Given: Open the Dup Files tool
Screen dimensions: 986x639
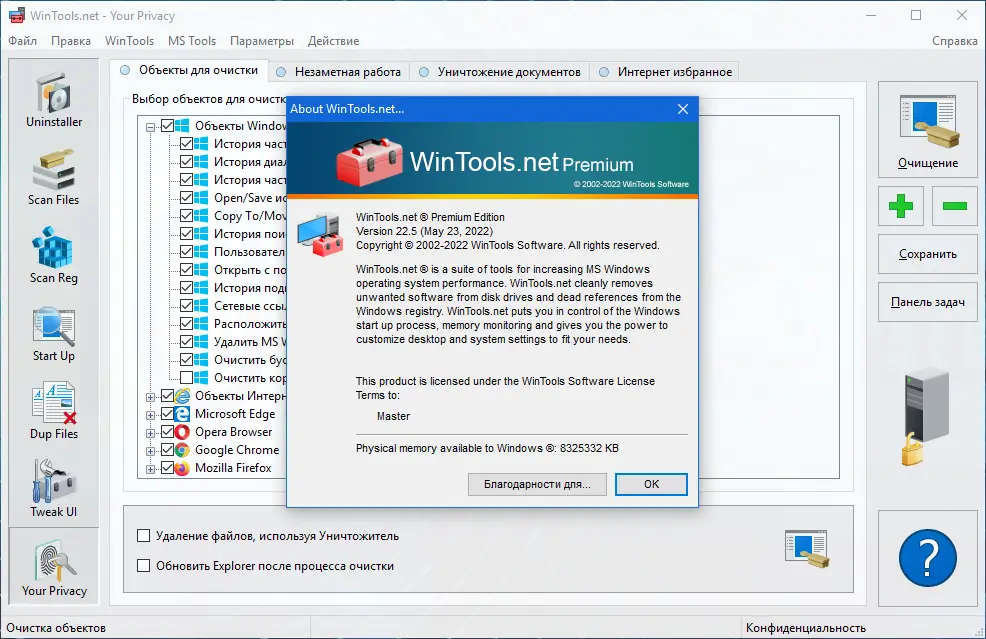Looking at the screenshot, I should [x=54, y=411].
